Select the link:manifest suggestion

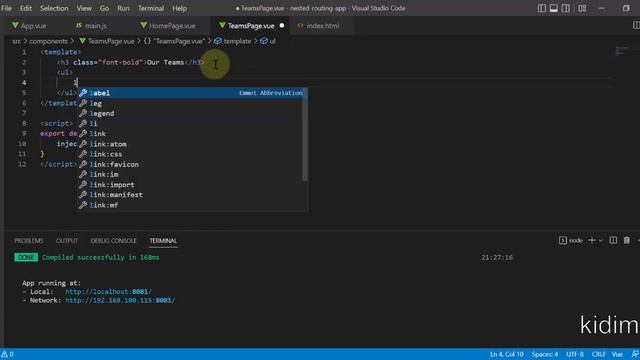(x=190, y=195)
